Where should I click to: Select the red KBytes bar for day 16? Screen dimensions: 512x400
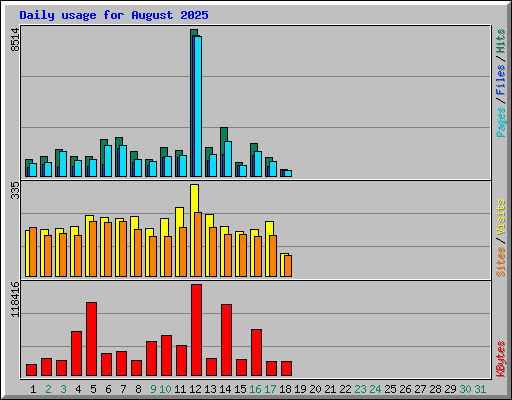pyautogui.click(x=256, y=352)
